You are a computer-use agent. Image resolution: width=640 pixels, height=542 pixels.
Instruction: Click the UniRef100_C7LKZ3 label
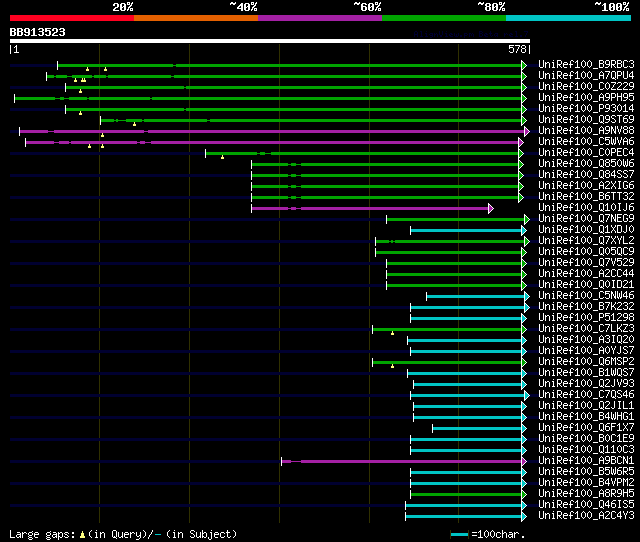click(x=586, y=329)
